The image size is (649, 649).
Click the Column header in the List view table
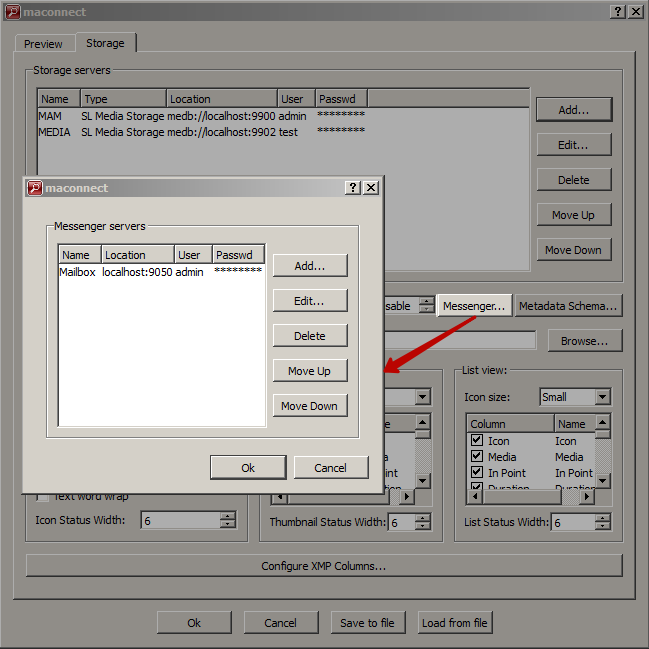pos(510,424)
